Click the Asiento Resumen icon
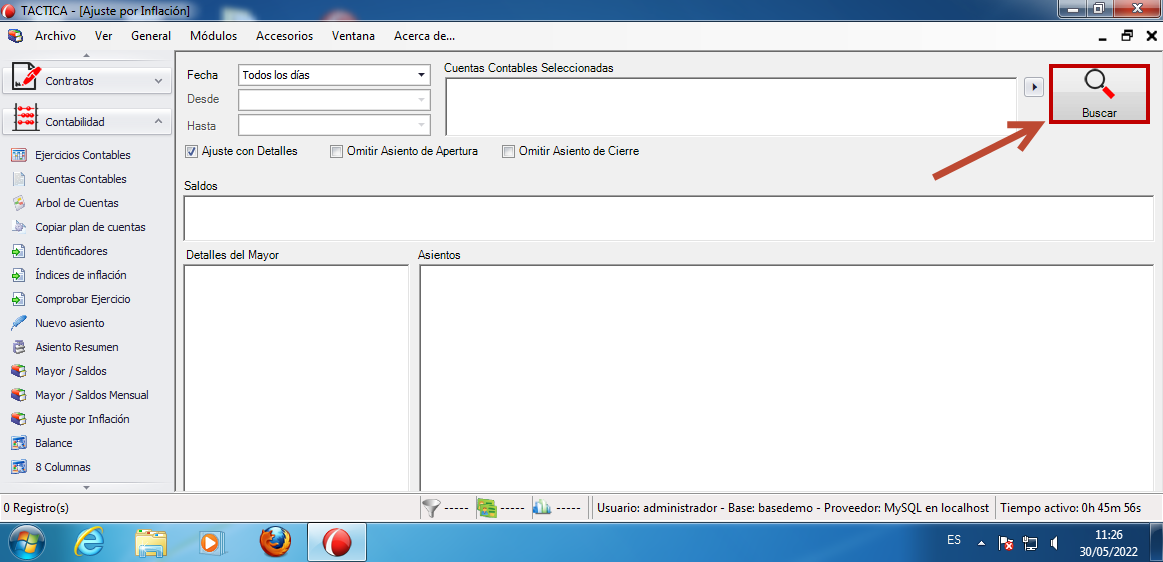The image size is (1163, 562). tap(19, 347)
